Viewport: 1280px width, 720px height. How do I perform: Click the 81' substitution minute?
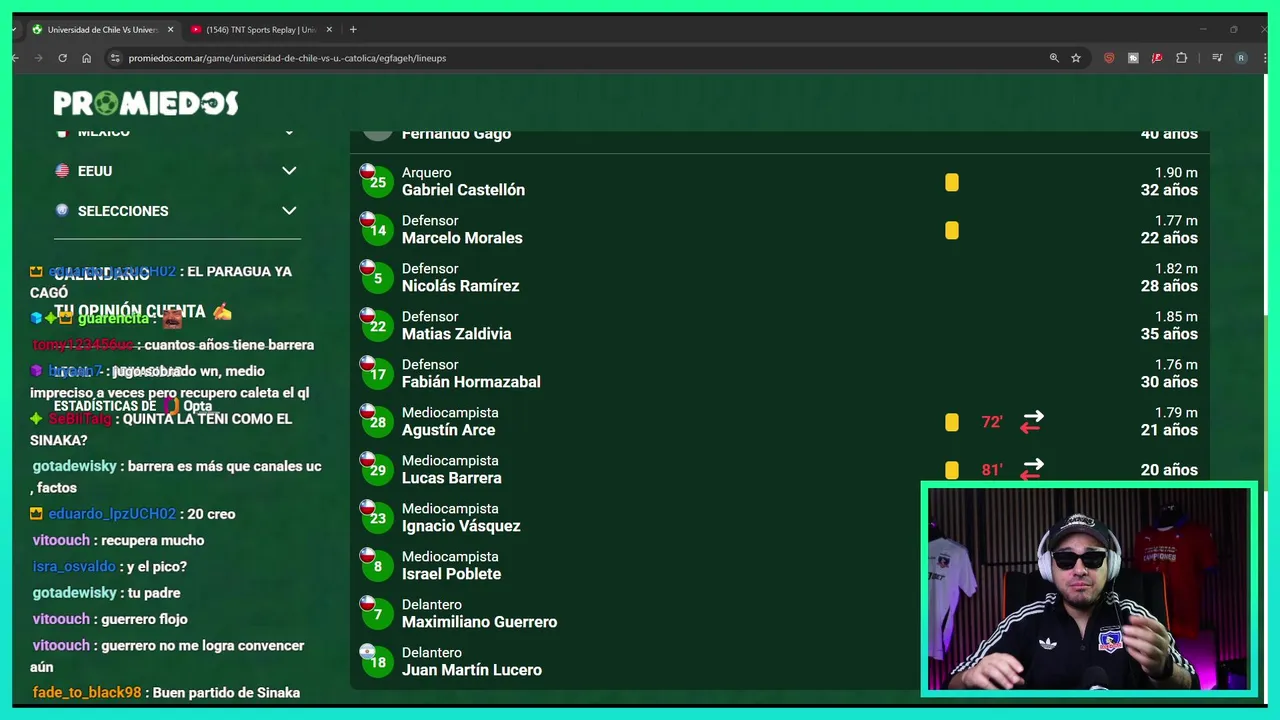992,470
